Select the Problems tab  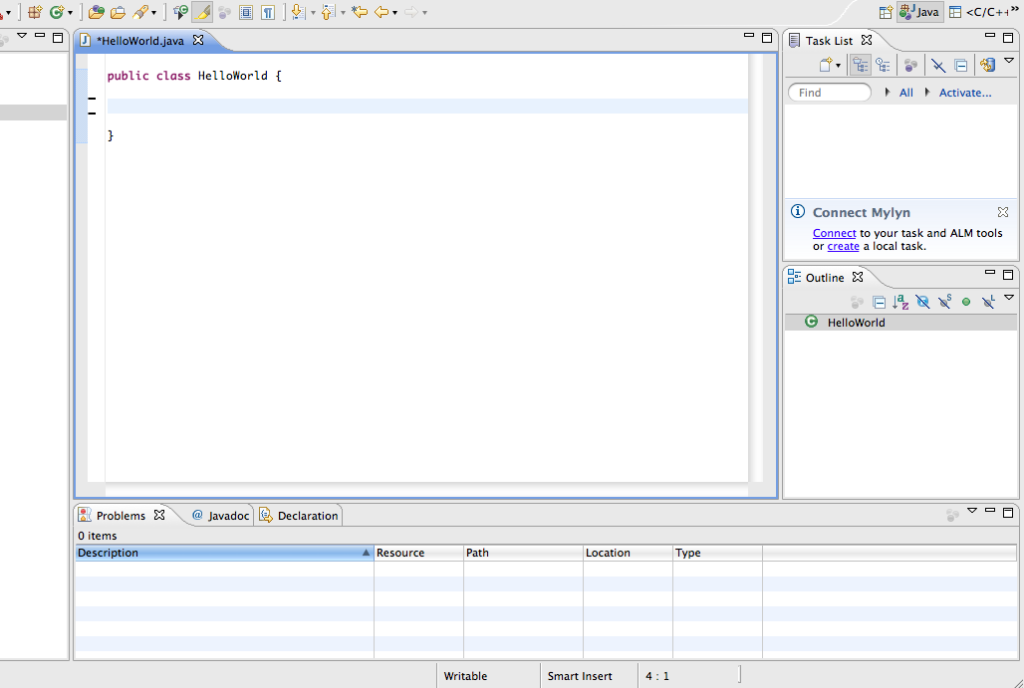tap(121, 516)
